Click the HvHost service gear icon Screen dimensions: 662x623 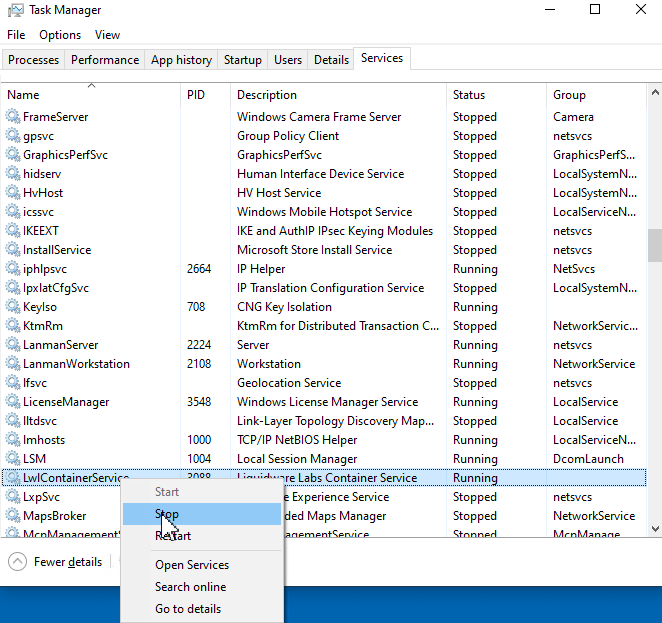13,192
